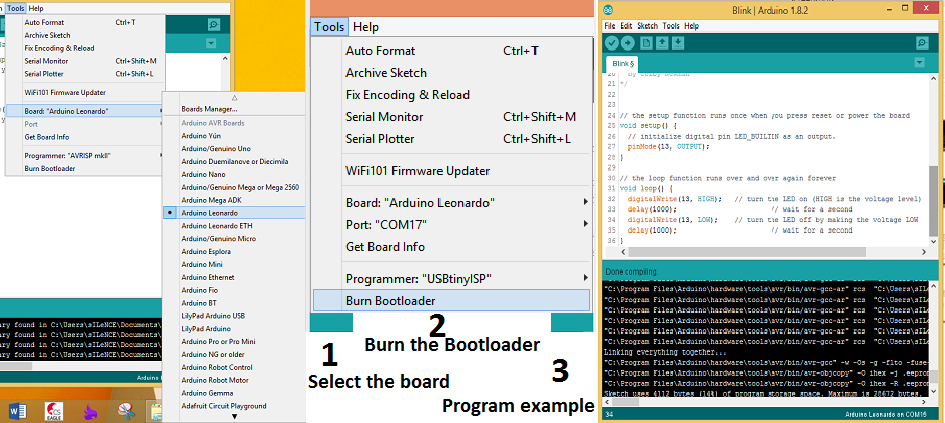
Task: Open File menu in Blink window
Action: coord(609,26)
